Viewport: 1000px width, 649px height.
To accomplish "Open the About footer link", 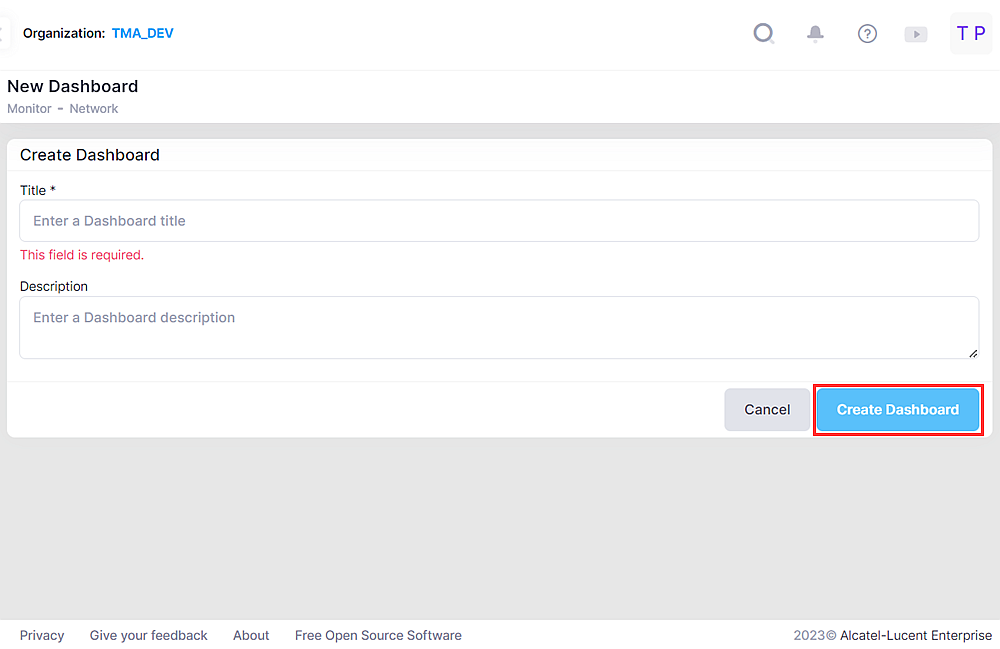I will coord(251,635).
